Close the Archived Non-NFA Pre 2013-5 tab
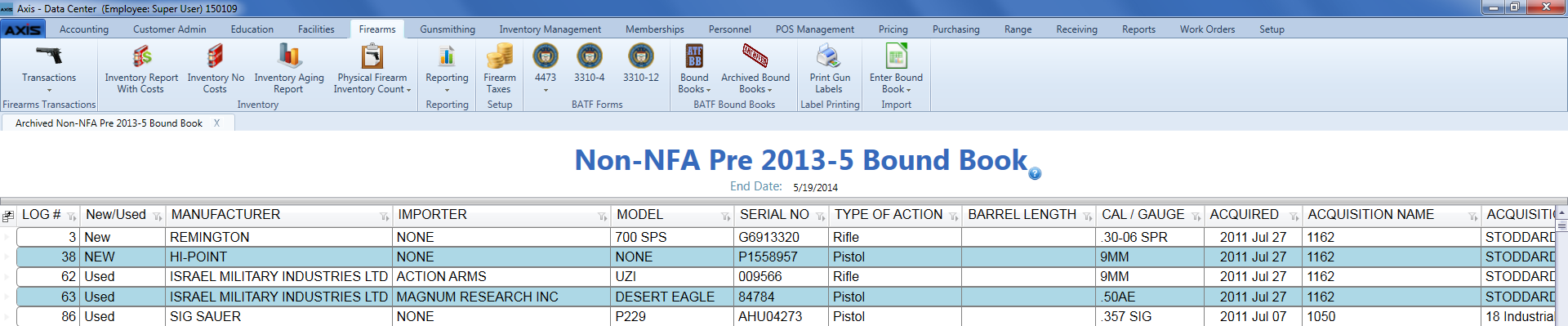Viewport: 1568px width, 326px height. tap(216, 123)
